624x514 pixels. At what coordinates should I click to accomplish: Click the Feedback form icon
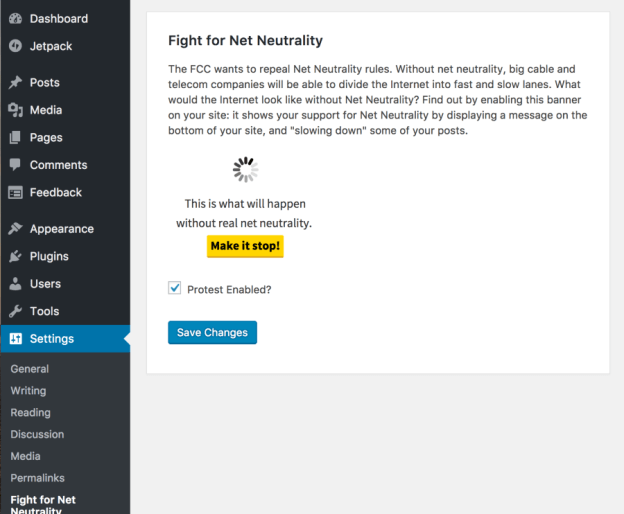16,193
